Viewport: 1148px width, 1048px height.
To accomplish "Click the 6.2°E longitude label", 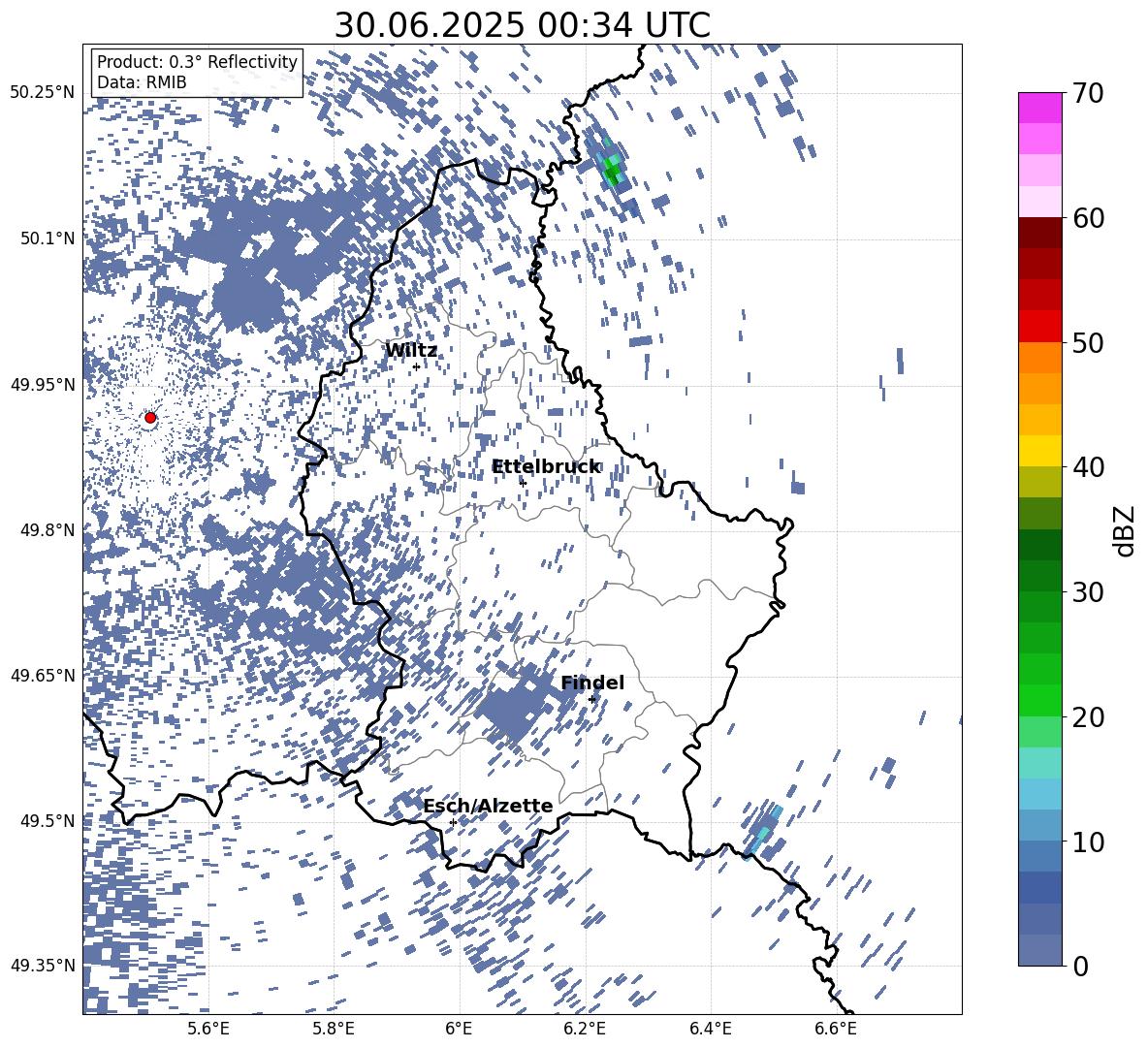I will point(585,1030).
